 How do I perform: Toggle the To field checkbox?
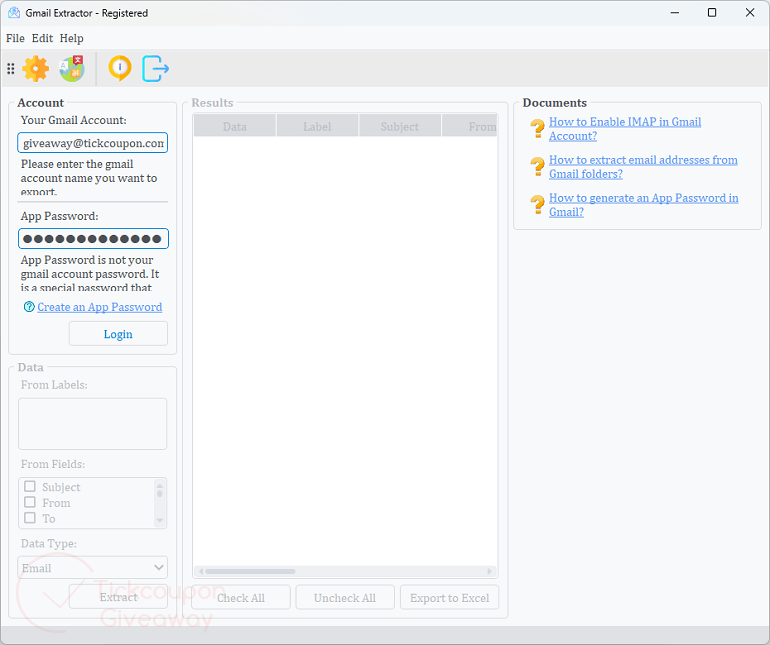(30, 518)
